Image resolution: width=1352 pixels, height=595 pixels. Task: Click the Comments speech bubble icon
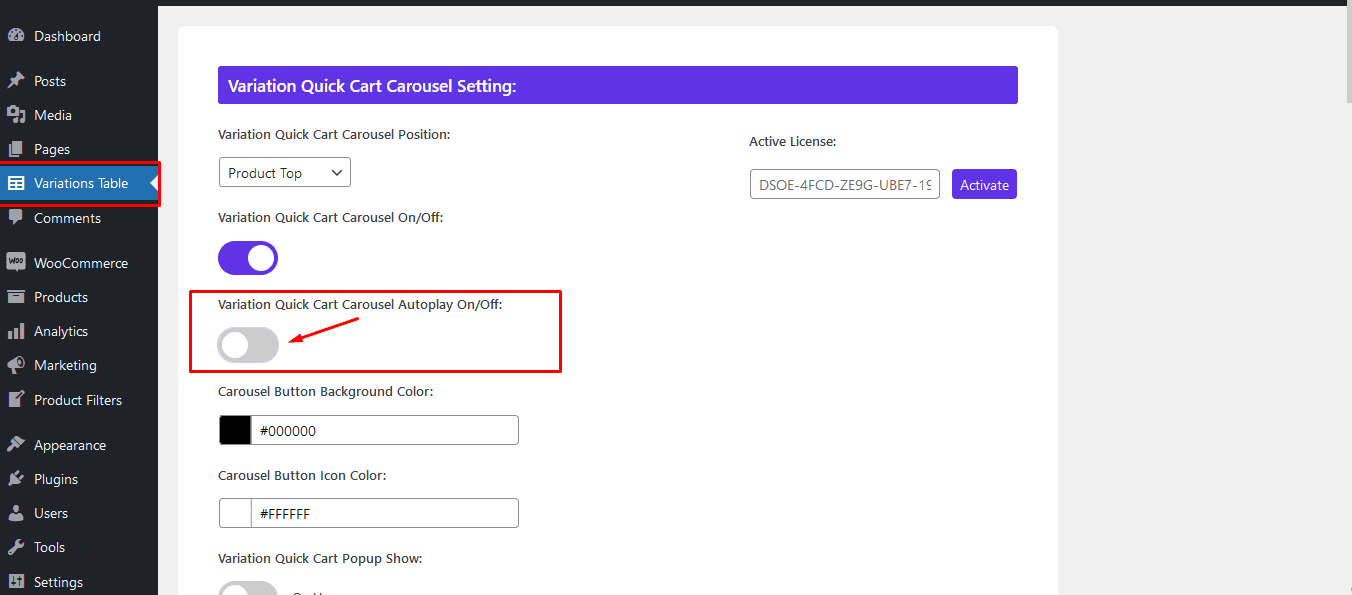click(16, 218)
